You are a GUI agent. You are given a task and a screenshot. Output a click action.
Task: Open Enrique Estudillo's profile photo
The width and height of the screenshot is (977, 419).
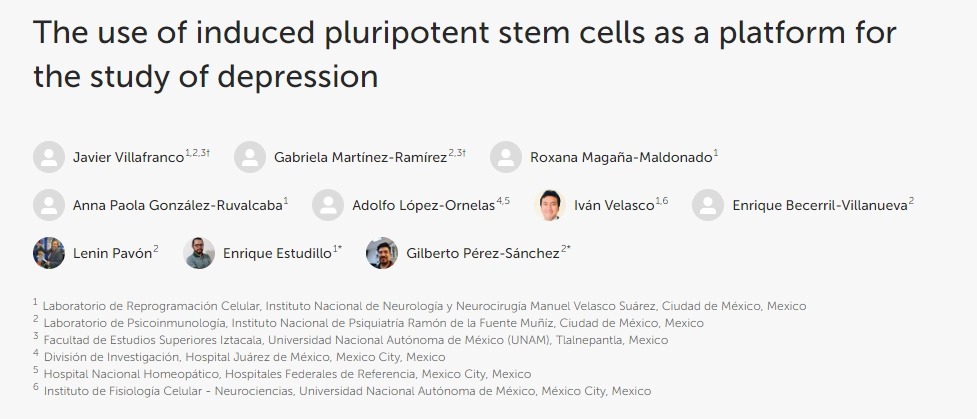[x=199, y=253]
